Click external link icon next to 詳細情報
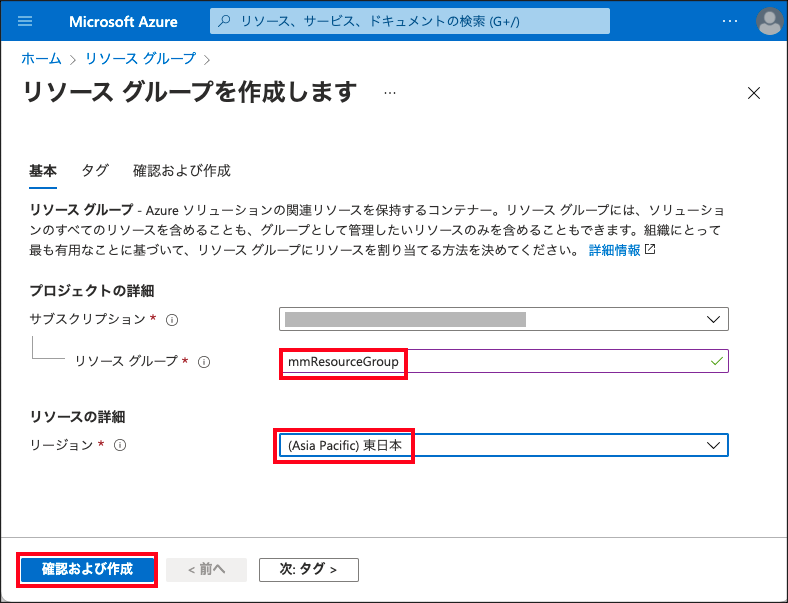The image size is (788, 603). click(x=650, y=249)
